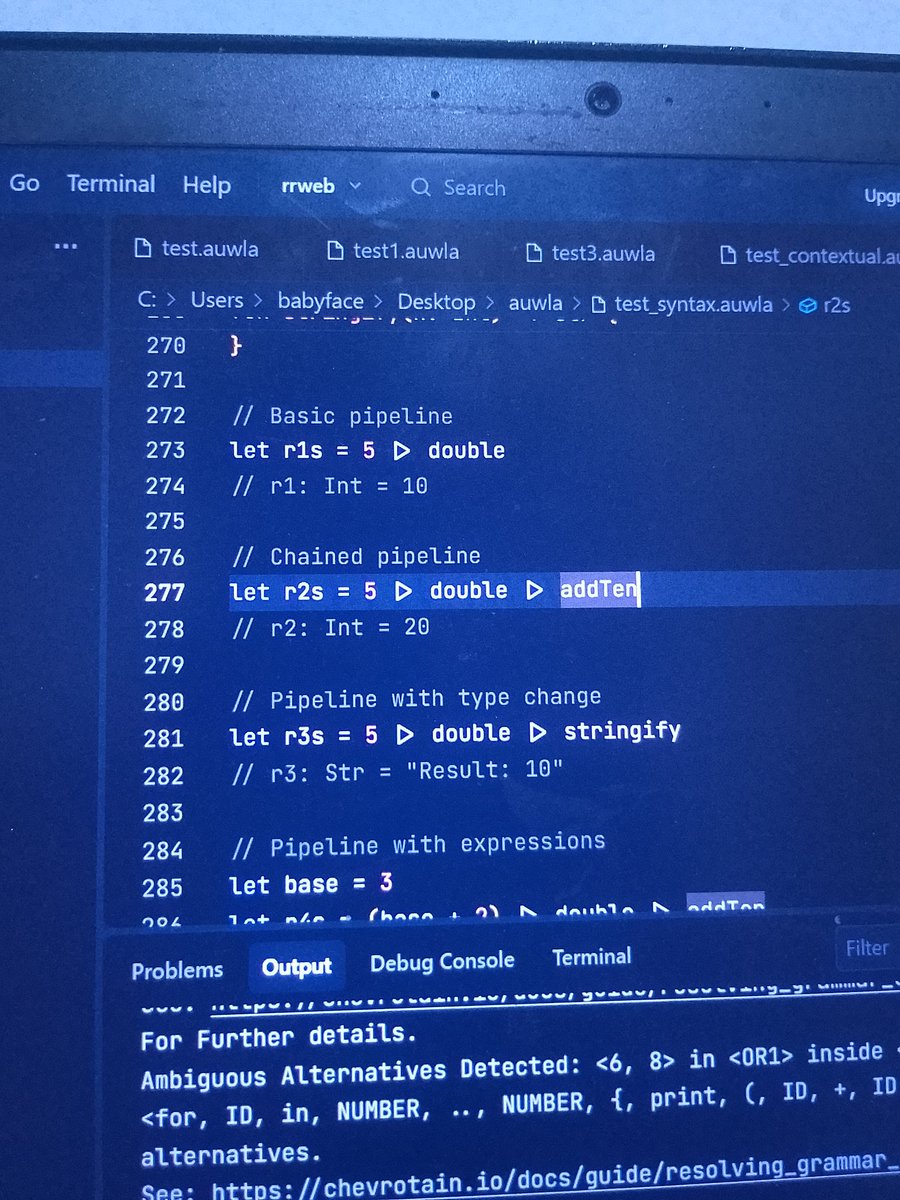
Task: Expand the rrweb dropdown
Action: (321, 186)
